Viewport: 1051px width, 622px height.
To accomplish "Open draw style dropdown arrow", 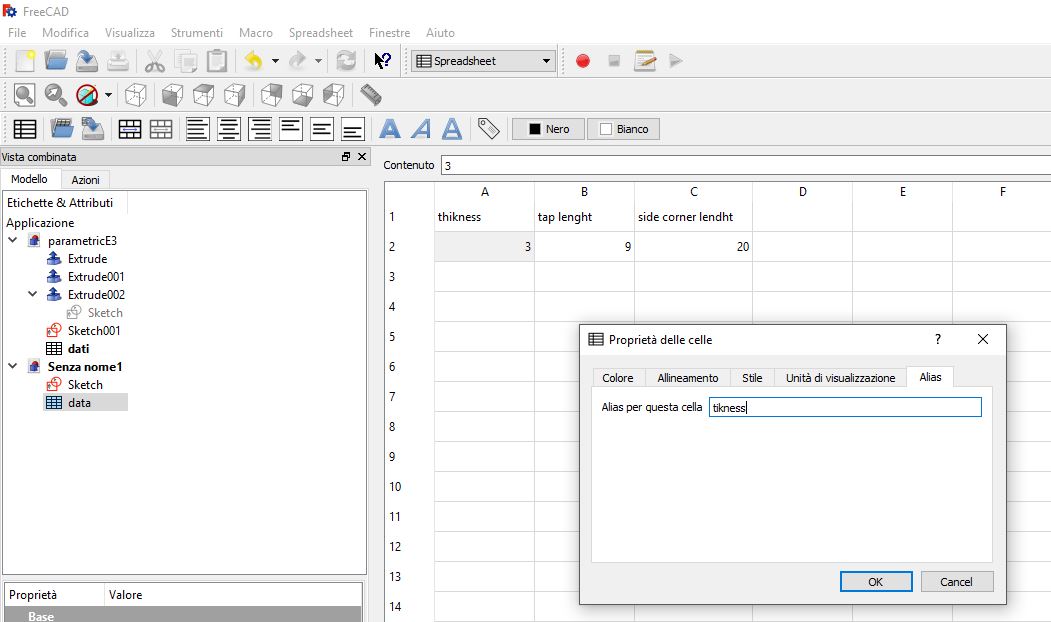I will (109, 95).
